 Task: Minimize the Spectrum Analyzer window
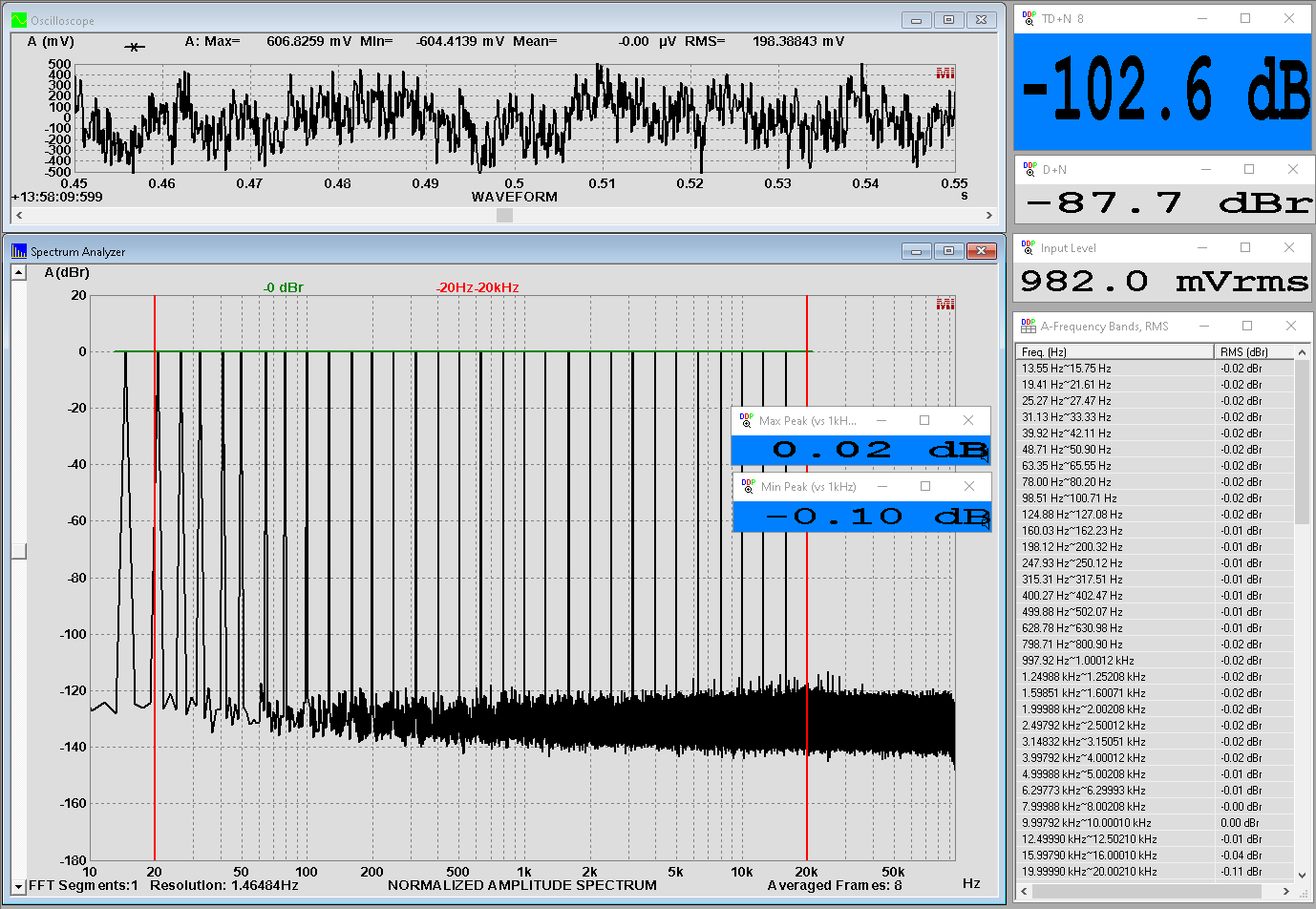click(917, 251)
